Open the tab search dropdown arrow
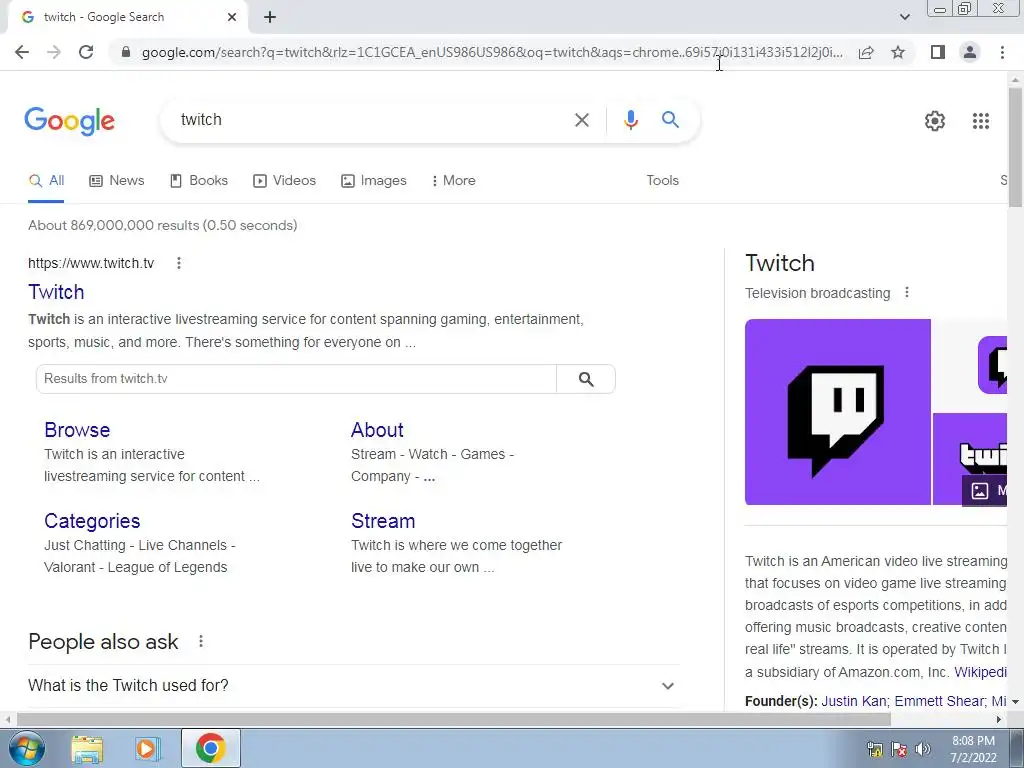 coord(904,17)
